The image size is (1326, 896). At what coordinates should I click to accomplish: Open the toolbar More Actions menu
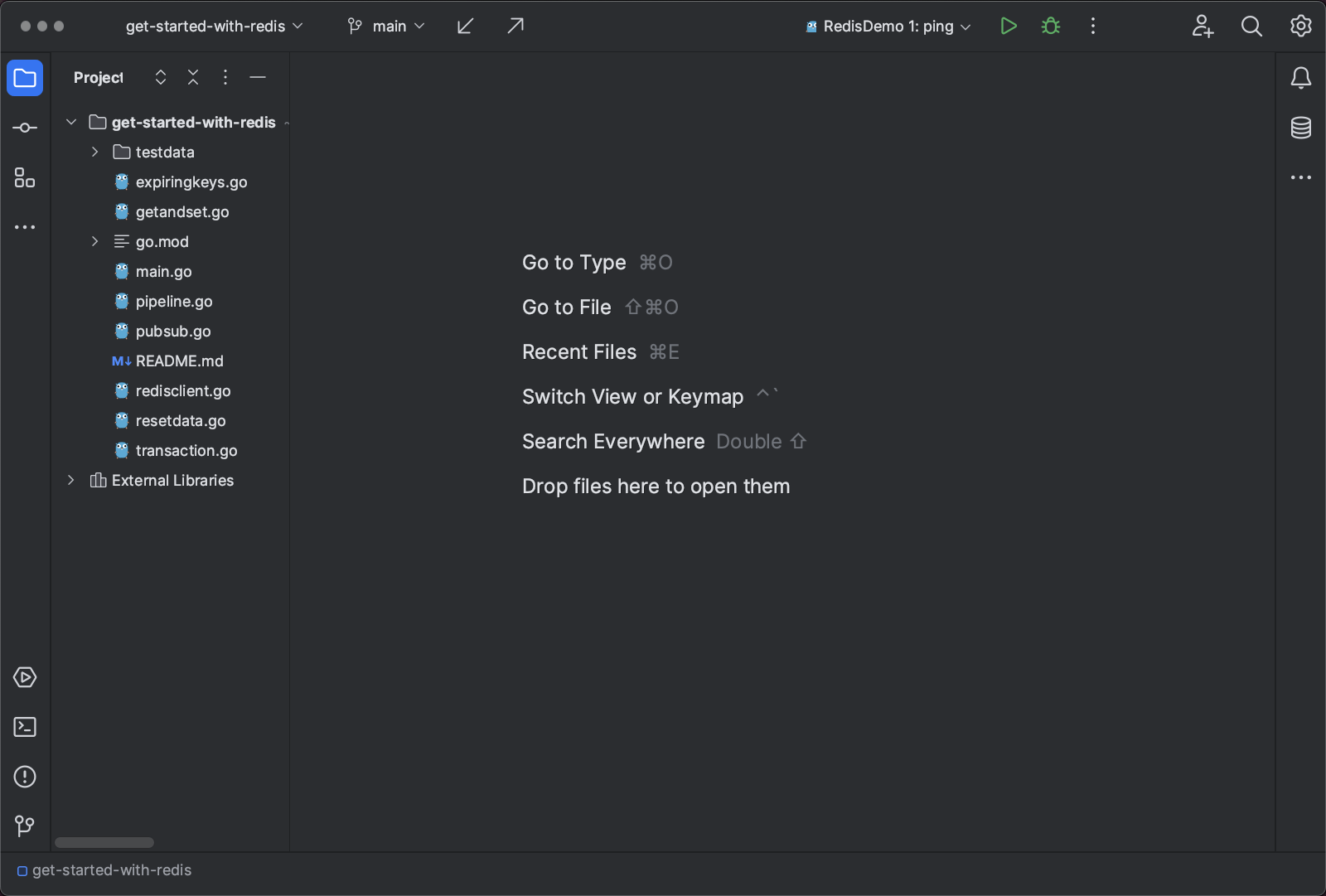1092,26
